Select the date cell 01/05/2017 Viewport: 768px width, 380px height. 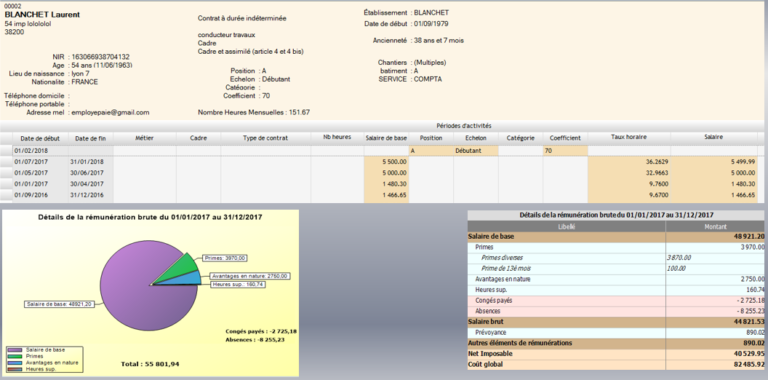click(x=40, y=173)
